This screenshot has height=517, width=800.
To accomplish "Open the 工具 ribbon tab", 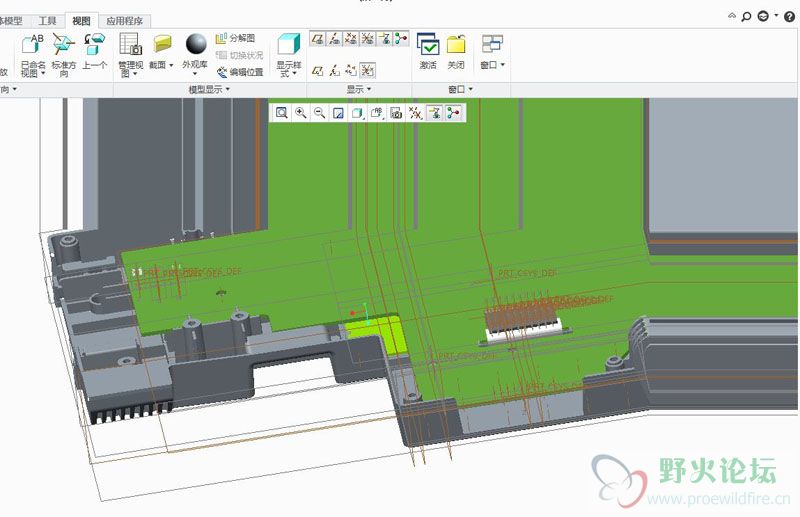I will (47, 21).
